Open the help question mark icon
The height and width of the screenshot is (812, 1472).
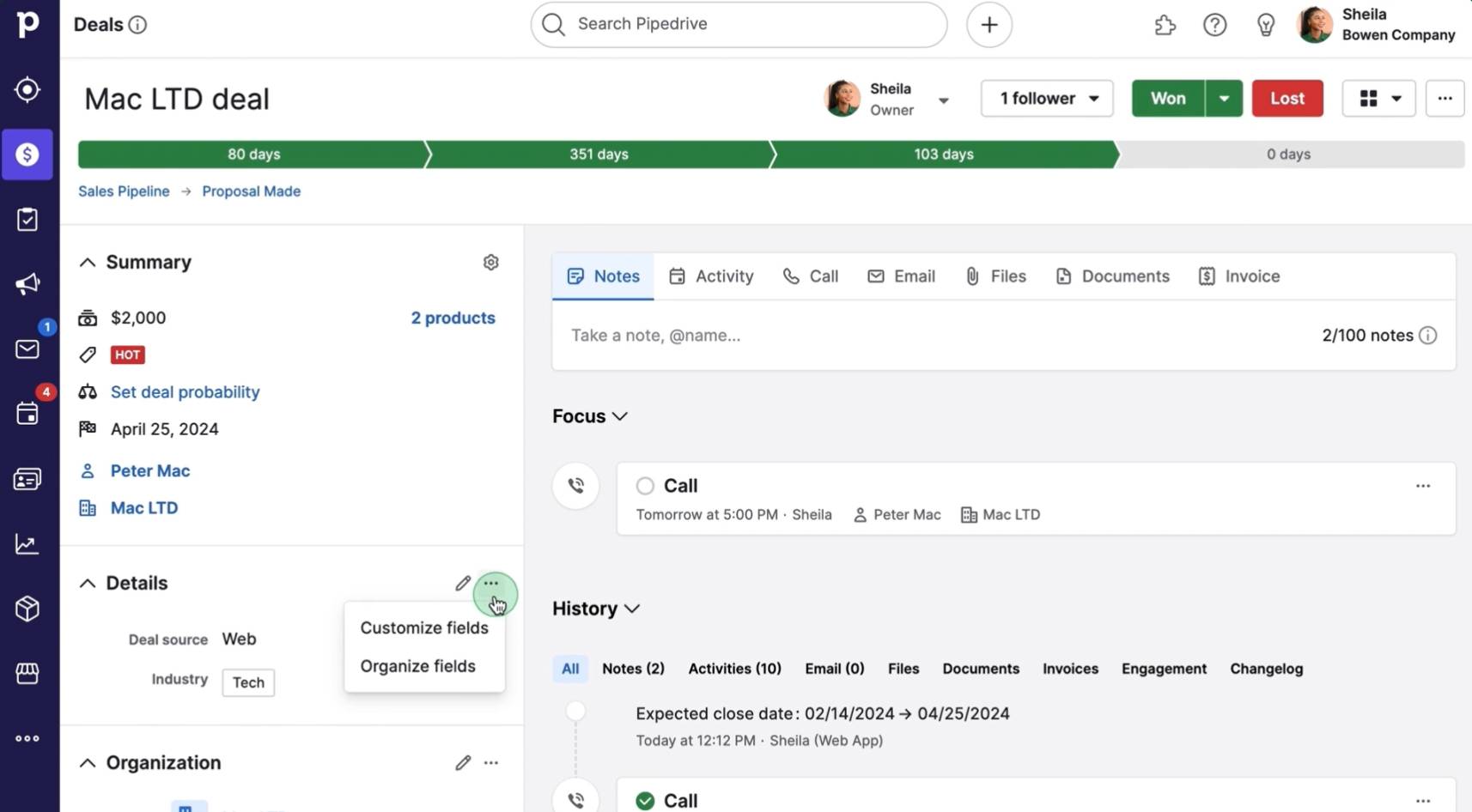[1214, 24]
